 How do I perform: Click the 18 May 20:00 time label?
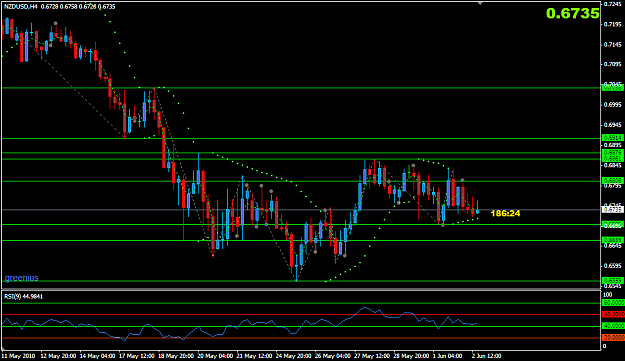click(x=176, y=356)
